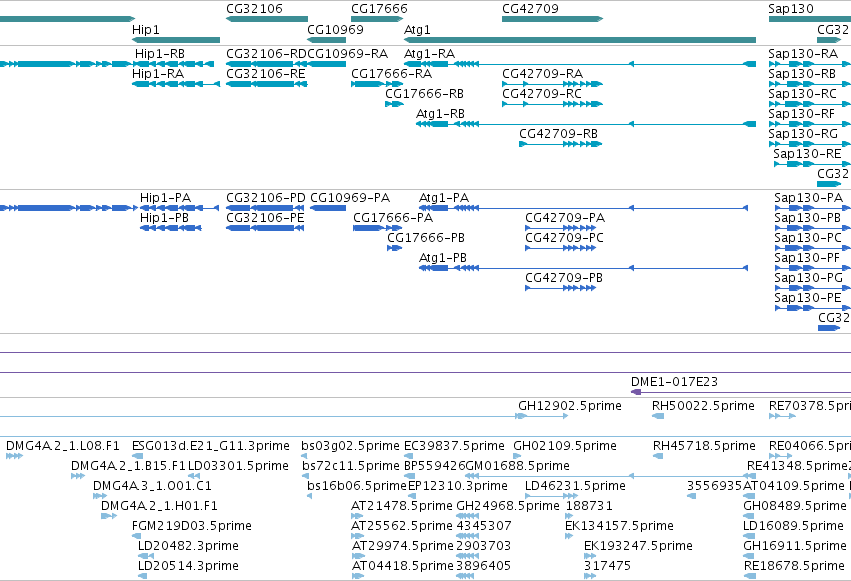Select the CG42709-RC transcript
Image resolution: width=851 pixels, height=581 pixels.
(x=552, y=104)
